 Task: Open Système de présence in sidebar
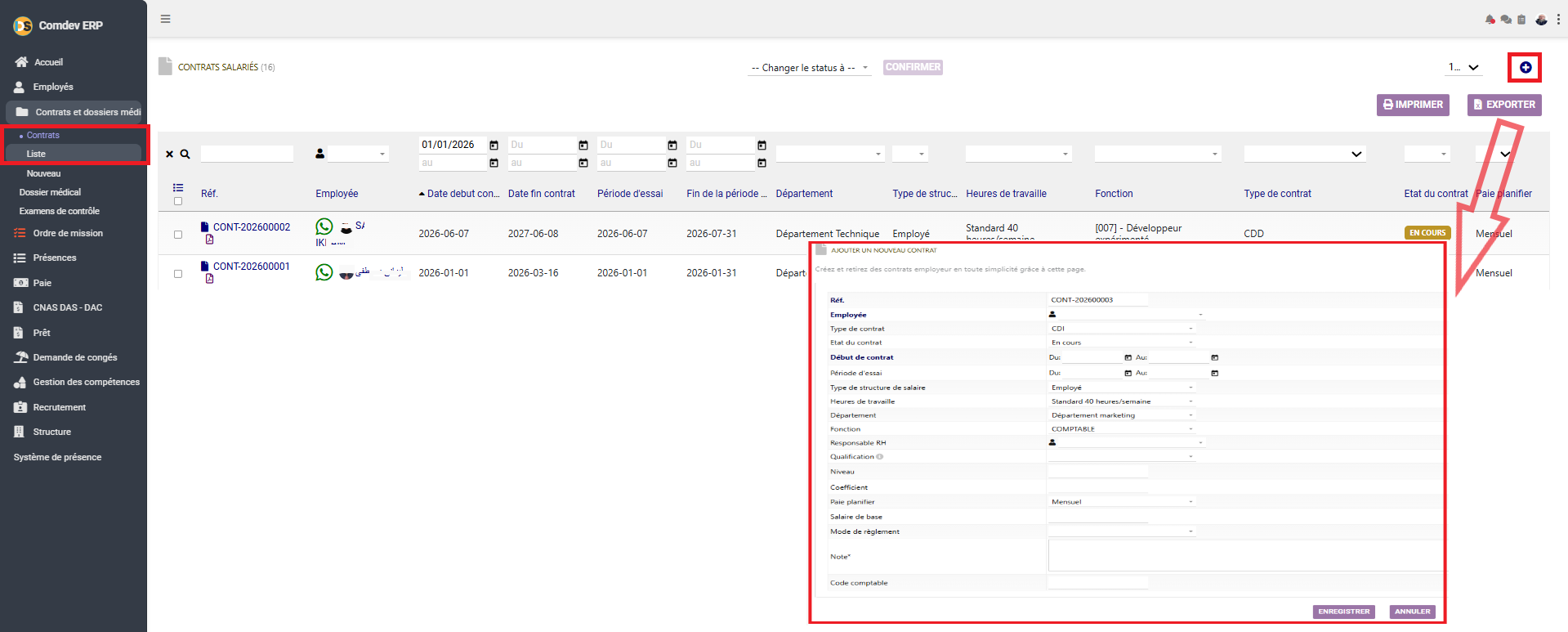pyautogui.click(x=57, y=457)
